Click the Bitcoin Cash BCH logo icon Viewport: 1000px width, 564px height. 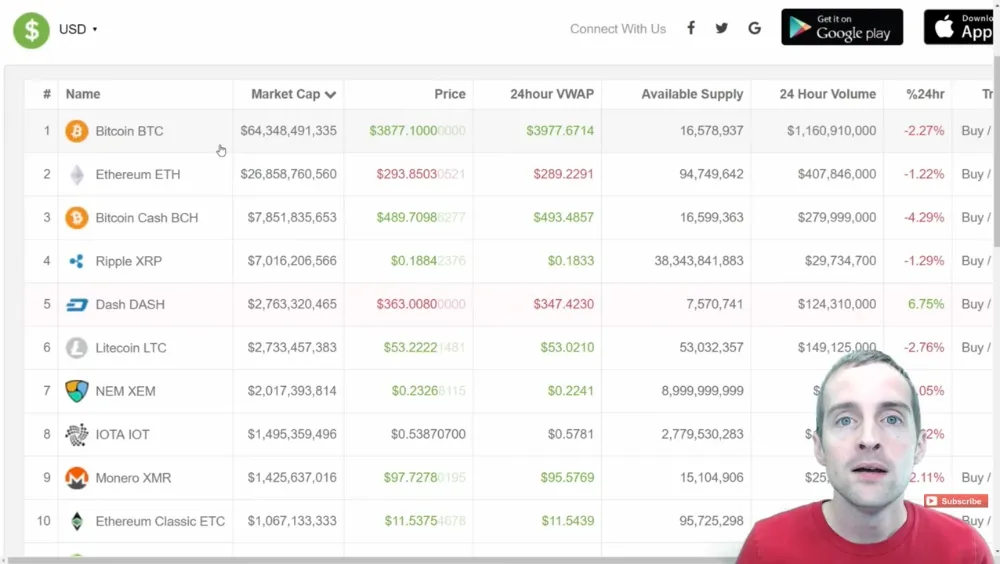77,218
